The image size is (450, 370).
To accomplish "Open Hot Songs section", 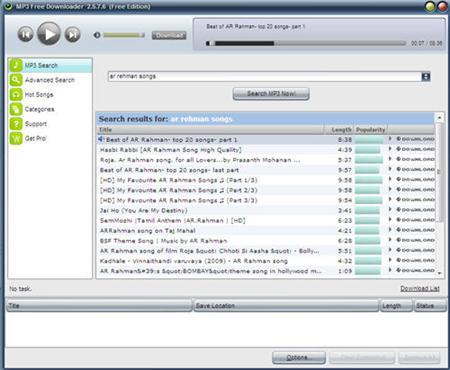I will (50, 95).
